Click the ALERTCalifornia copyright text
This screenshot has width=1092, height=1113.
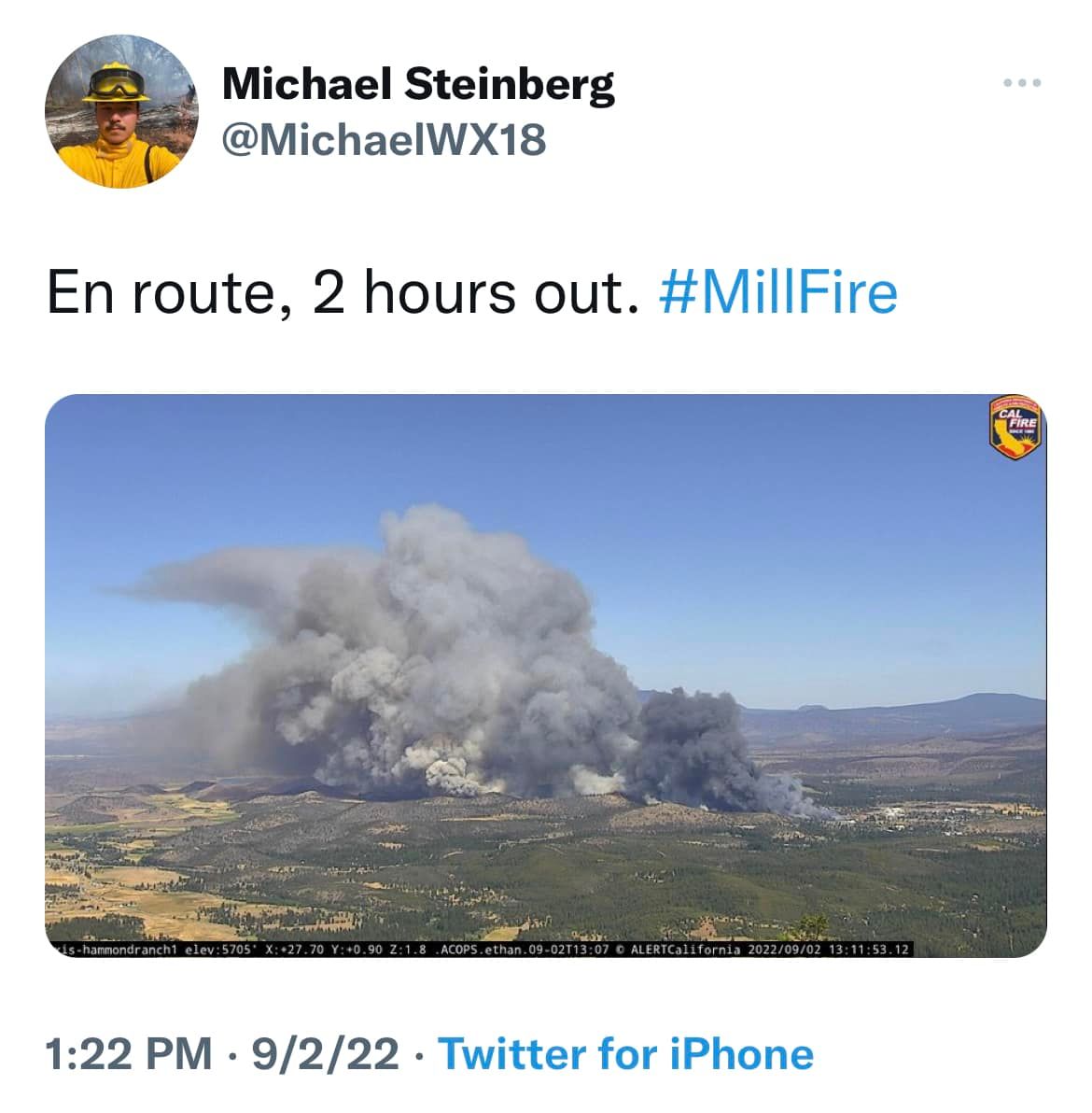click(x=679, y=950)
